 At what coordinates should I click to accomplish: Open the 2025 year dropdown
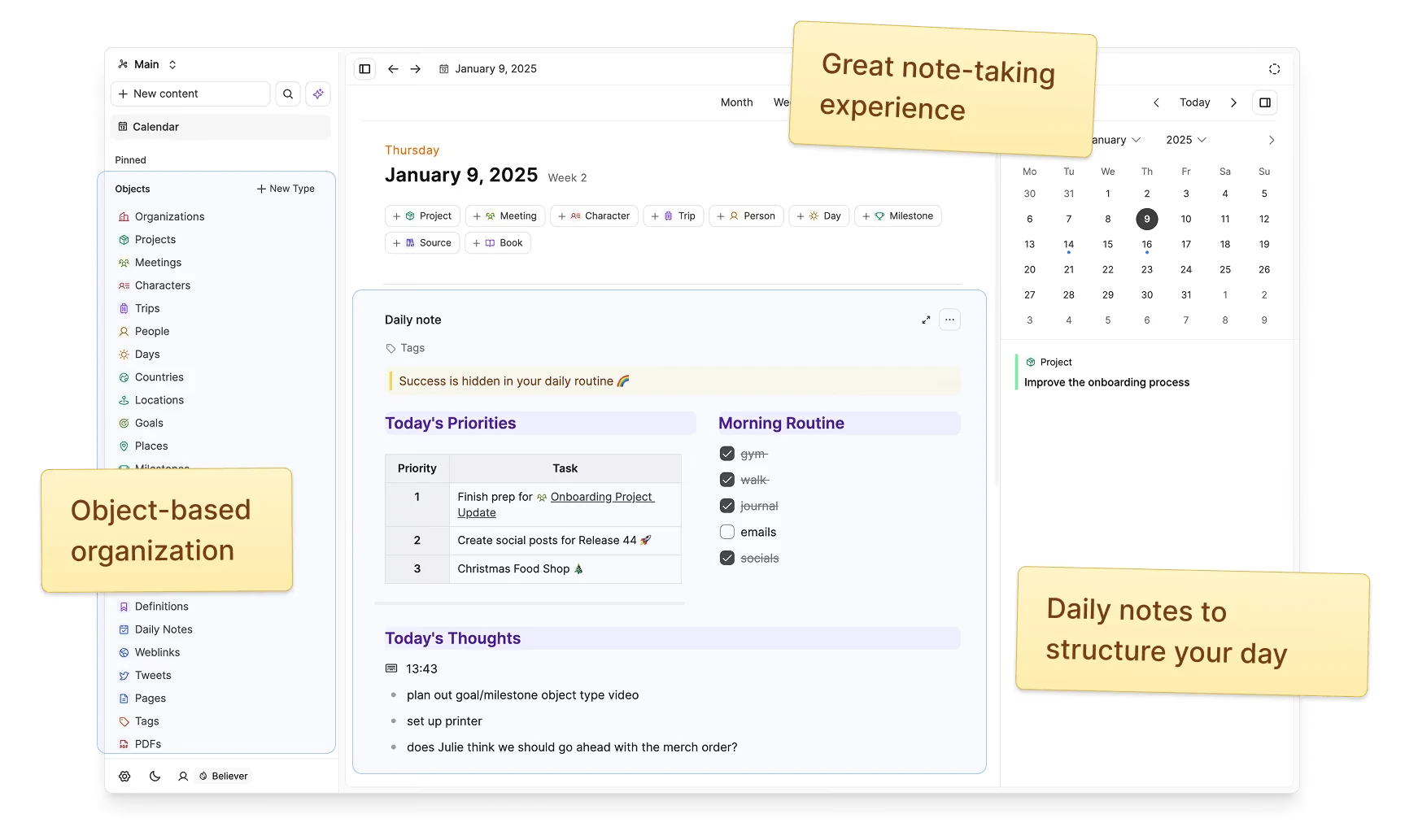coord(1185,140)
